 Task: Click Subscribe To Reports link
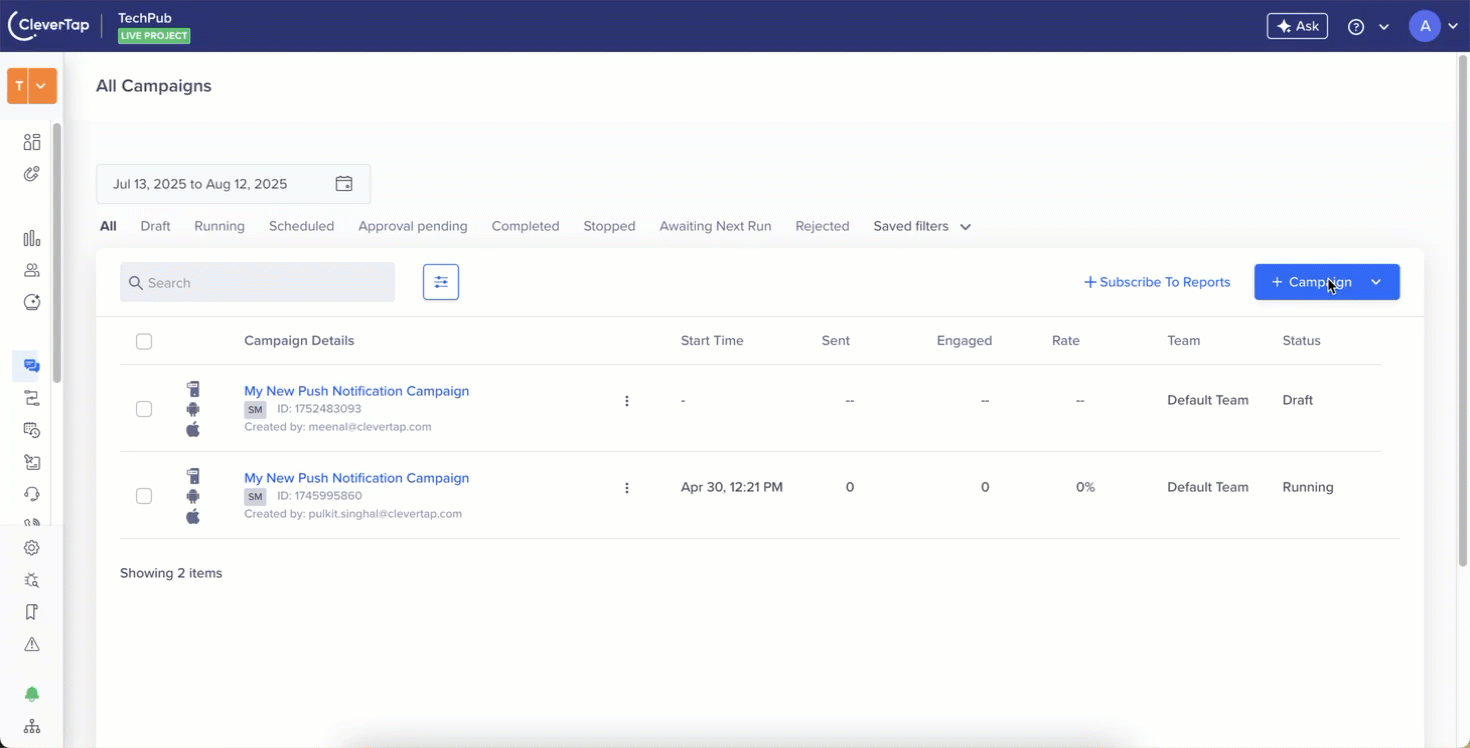[x=1157, y=282]
